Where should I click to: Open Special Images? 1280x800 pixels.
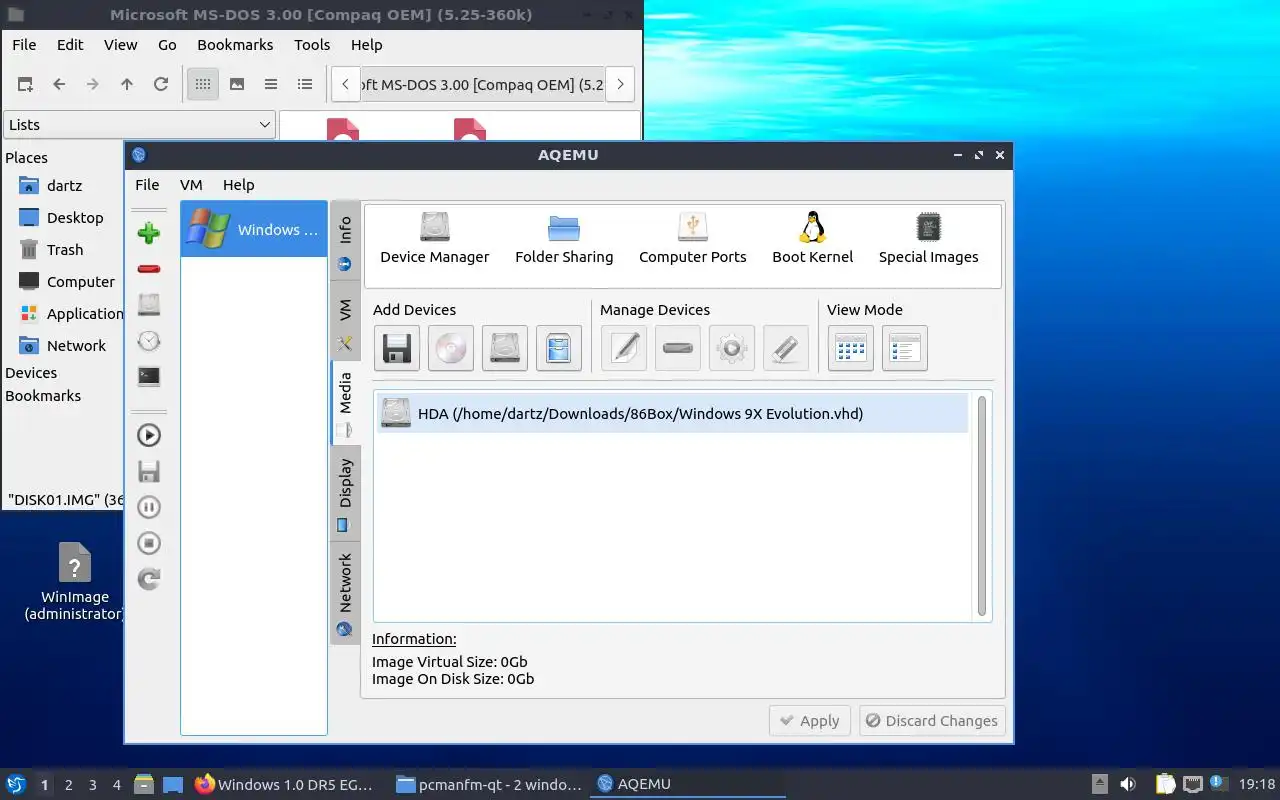[x=928, y=238]
